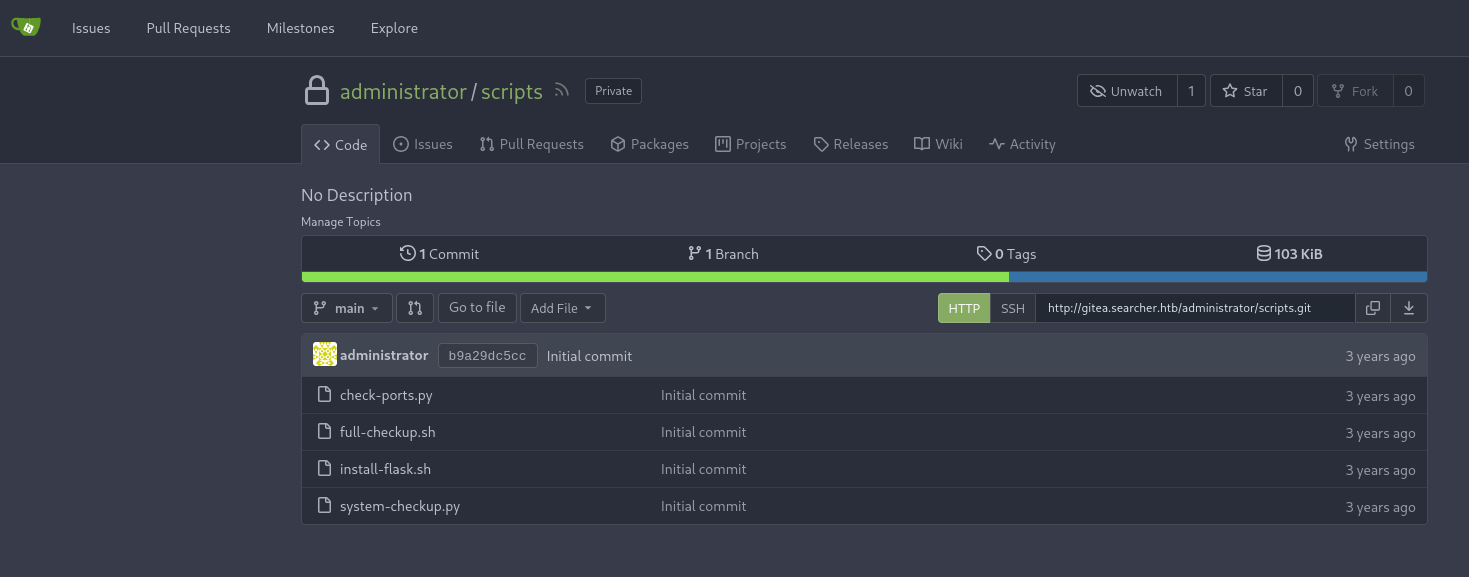Copy the repository clone URL

pos(1373,308)
